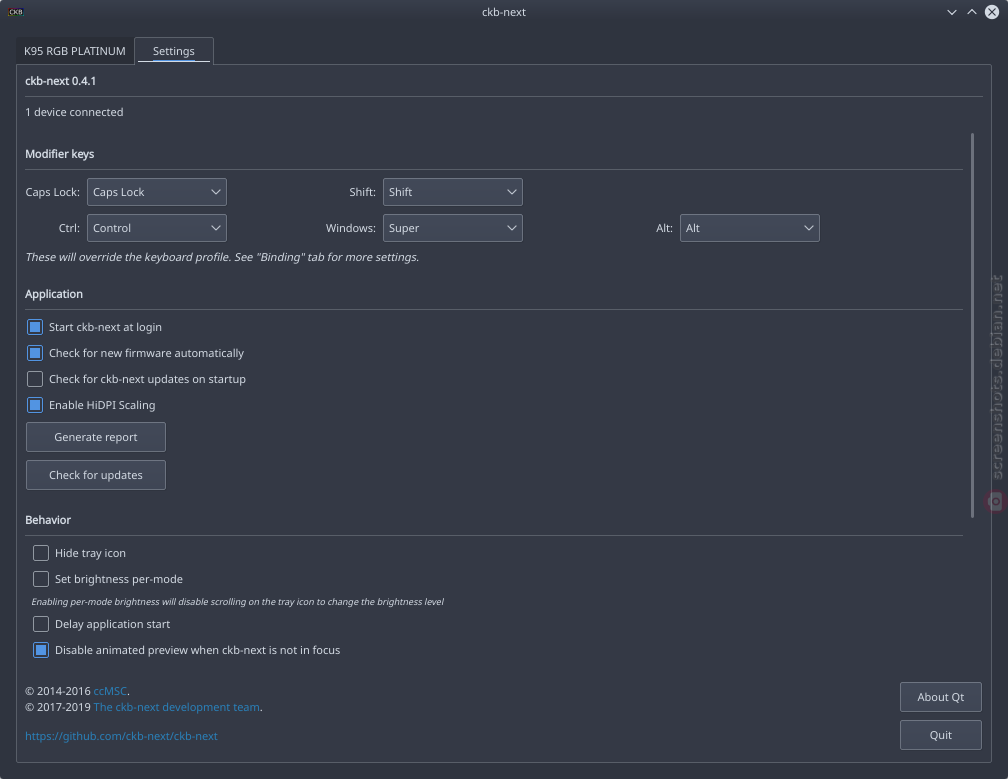Click the Application section heading
The image size is (1008, 779).
pyautogui.click(x=54, y=294)
